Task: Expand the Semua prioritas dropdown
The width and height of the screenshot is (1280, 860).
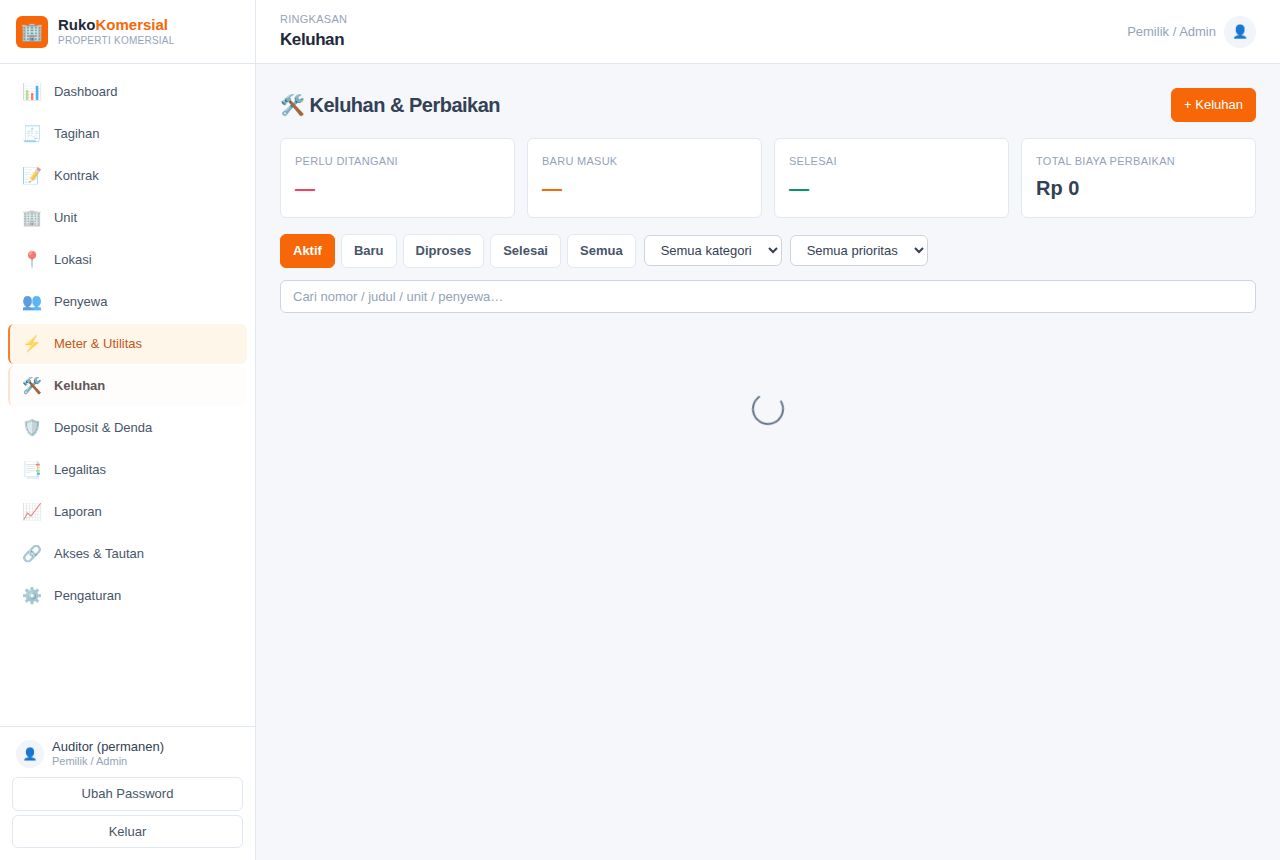Action: (x=859, y=251)
